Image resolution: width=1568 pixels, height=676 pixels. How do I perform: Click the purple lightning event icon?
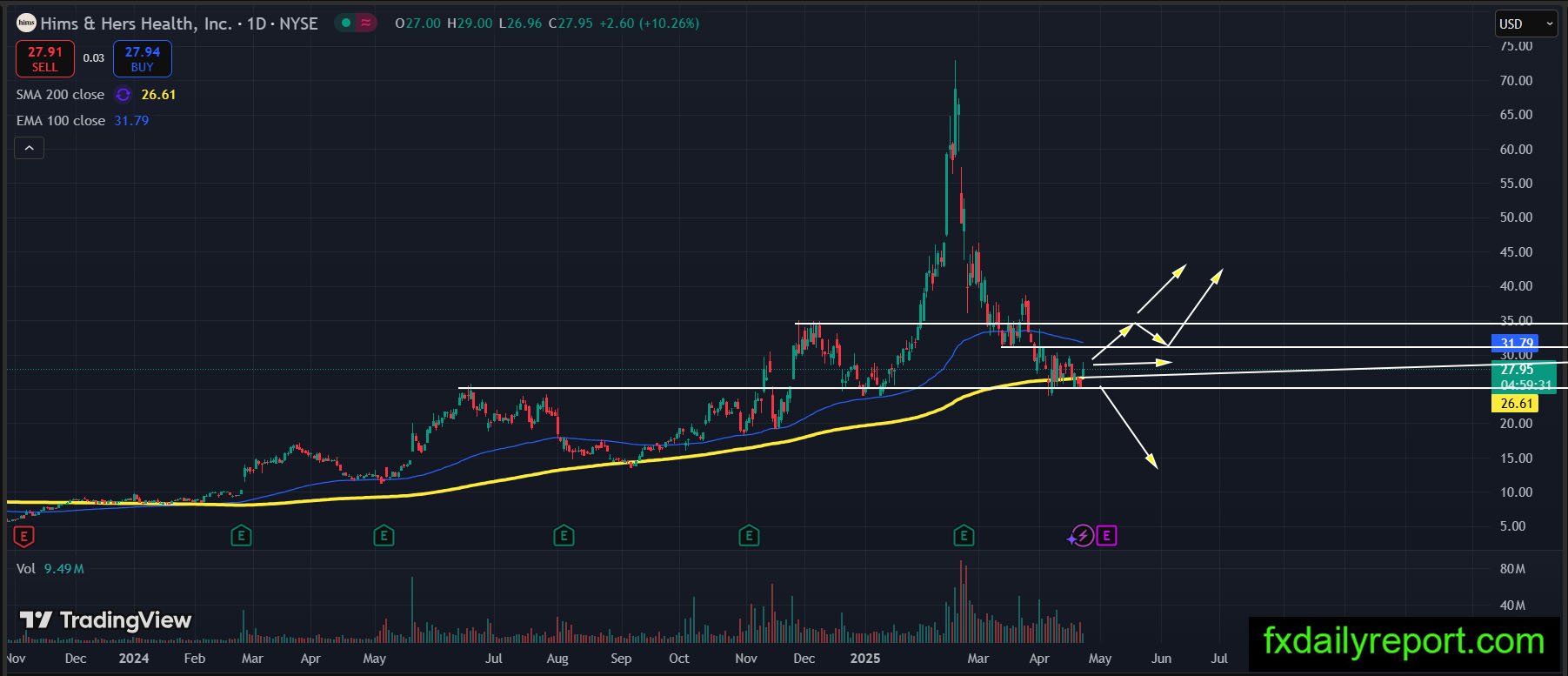1082,536
